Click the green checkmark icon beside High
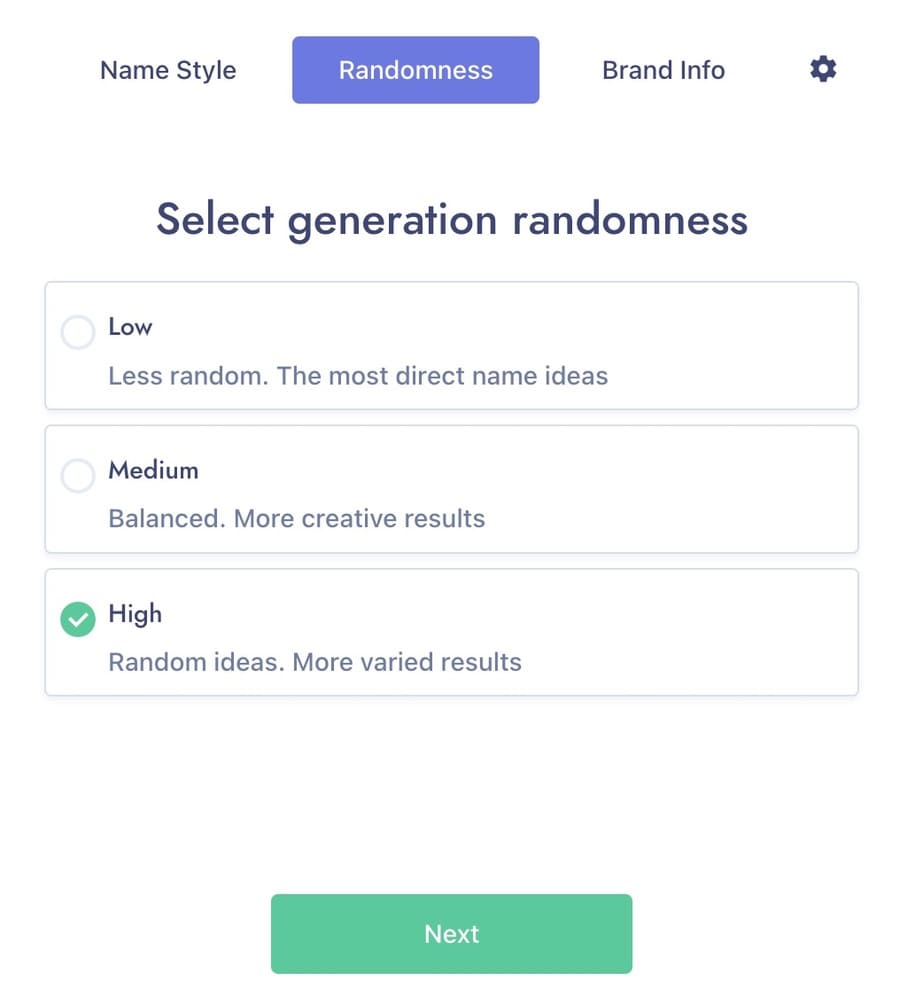The image size is (900, 996). (x=77, y=619)
